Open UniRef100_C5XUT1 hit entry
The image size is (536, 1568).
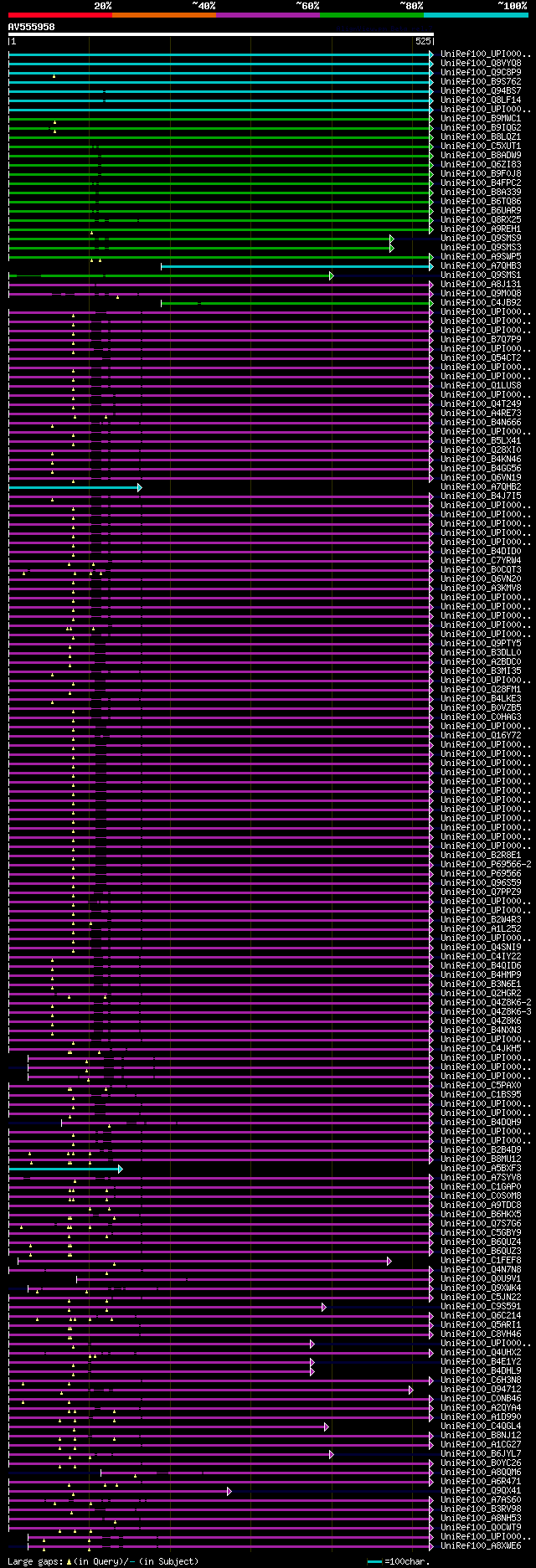click(481, 146)
